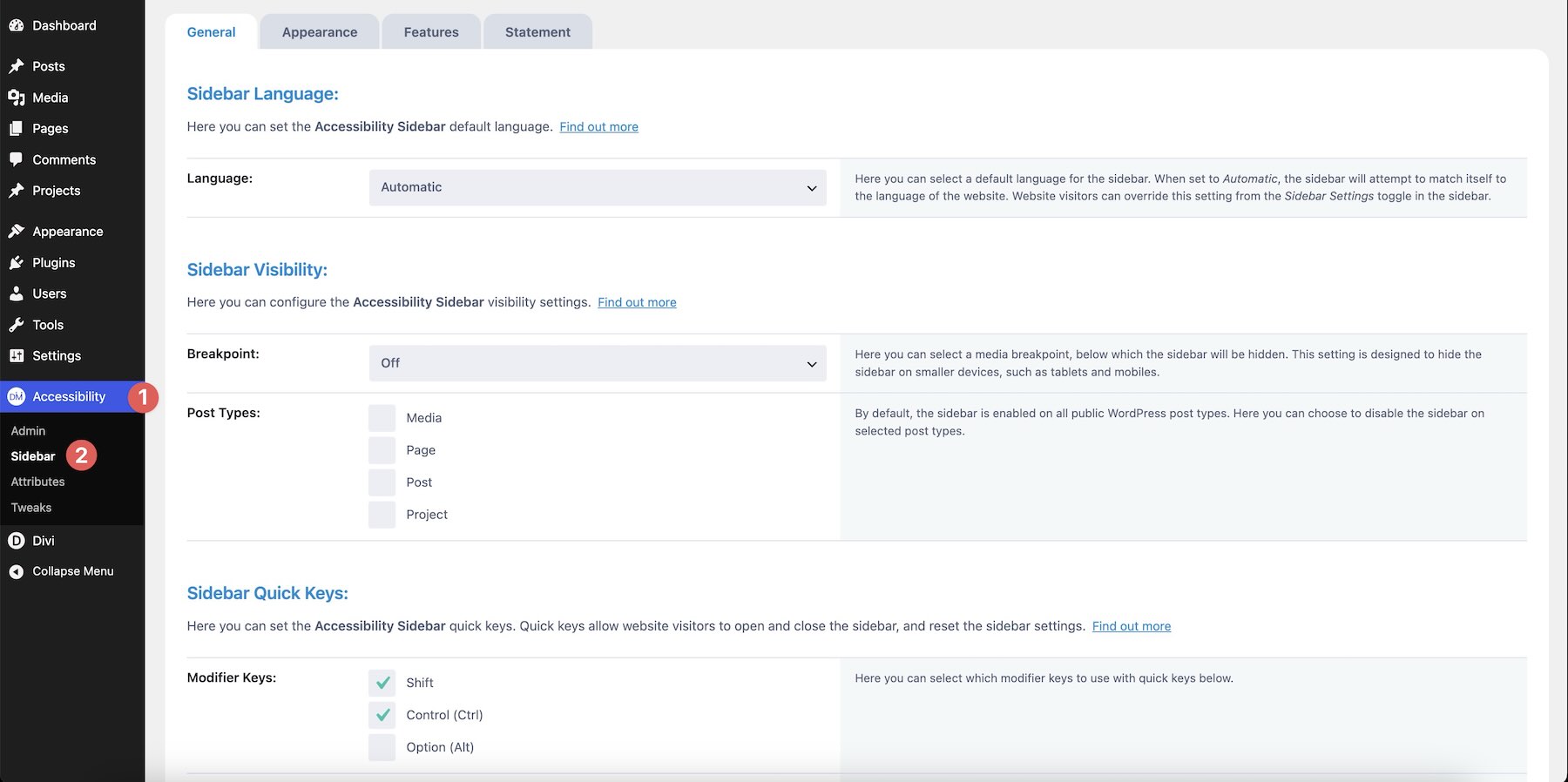Open the Accessibility menu label

pyautogui.click(x=69, y=396)
